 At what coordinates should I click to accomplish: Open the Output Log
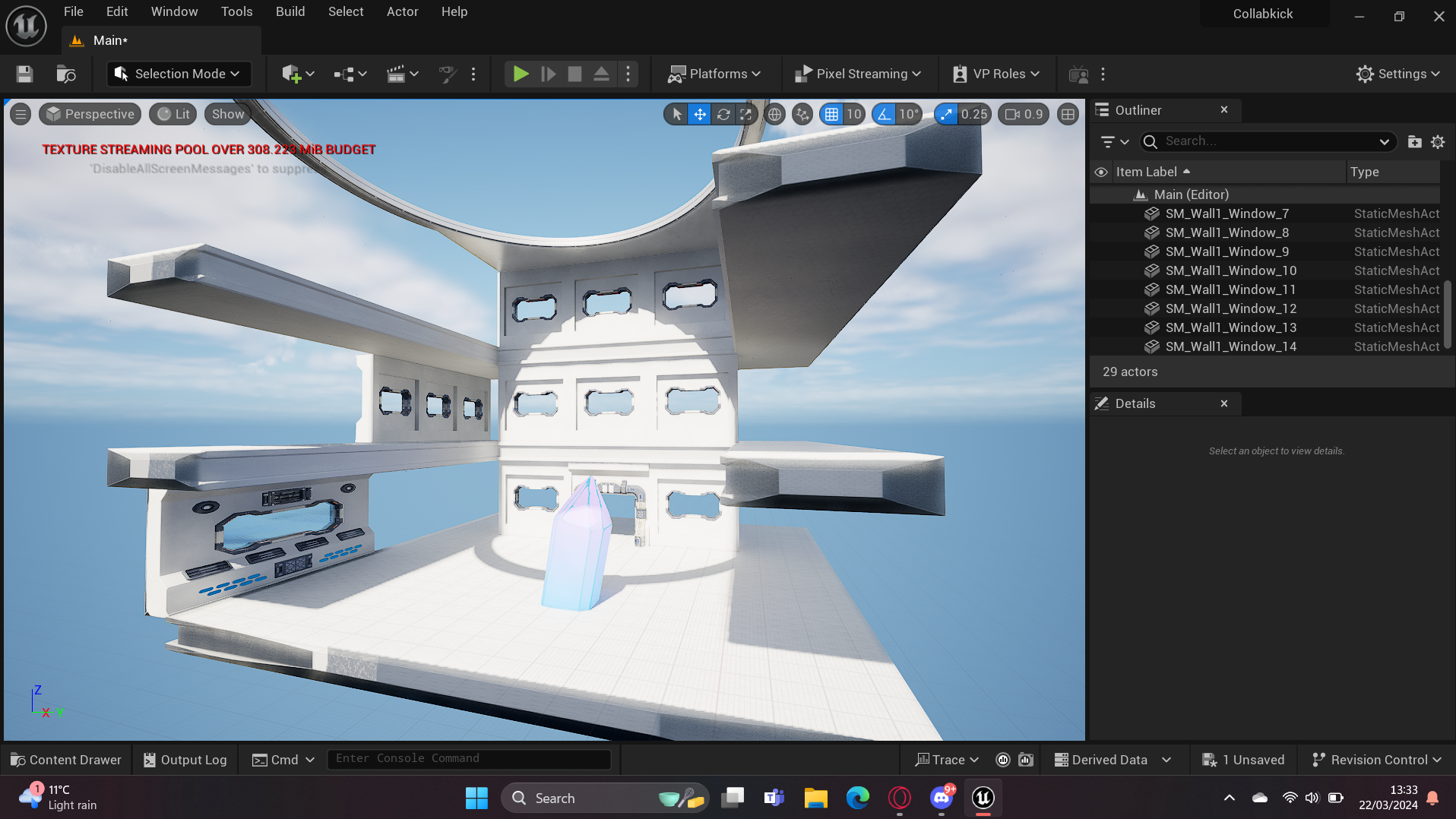pyautogui.click(x=185, y=760)
